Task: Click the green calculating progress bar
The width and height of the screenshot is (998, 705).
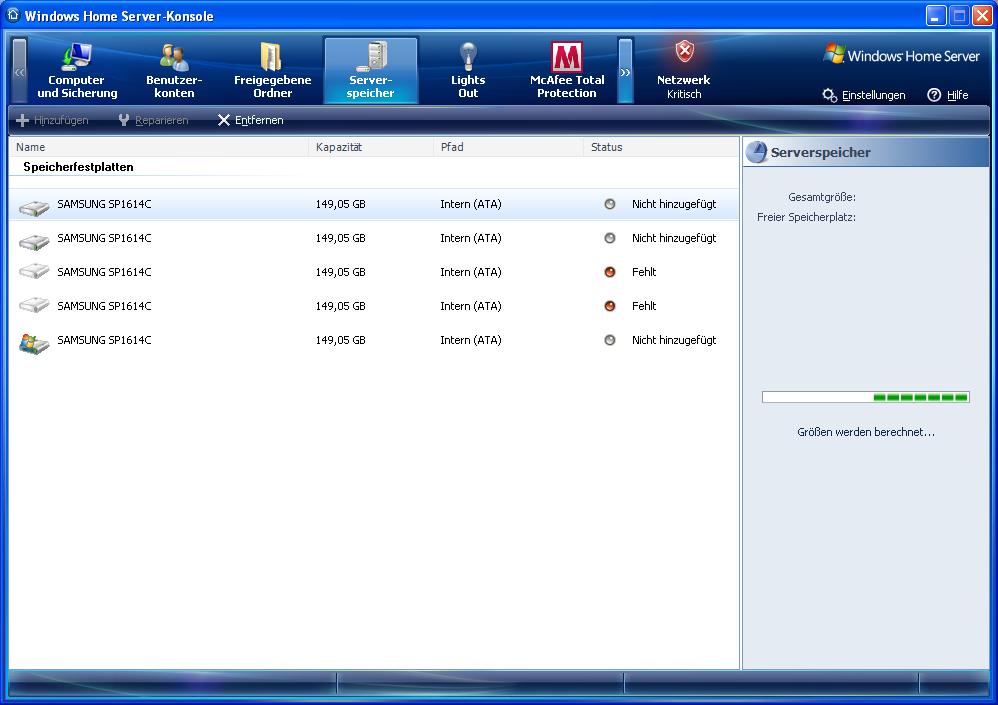Action: coord(866,397)
